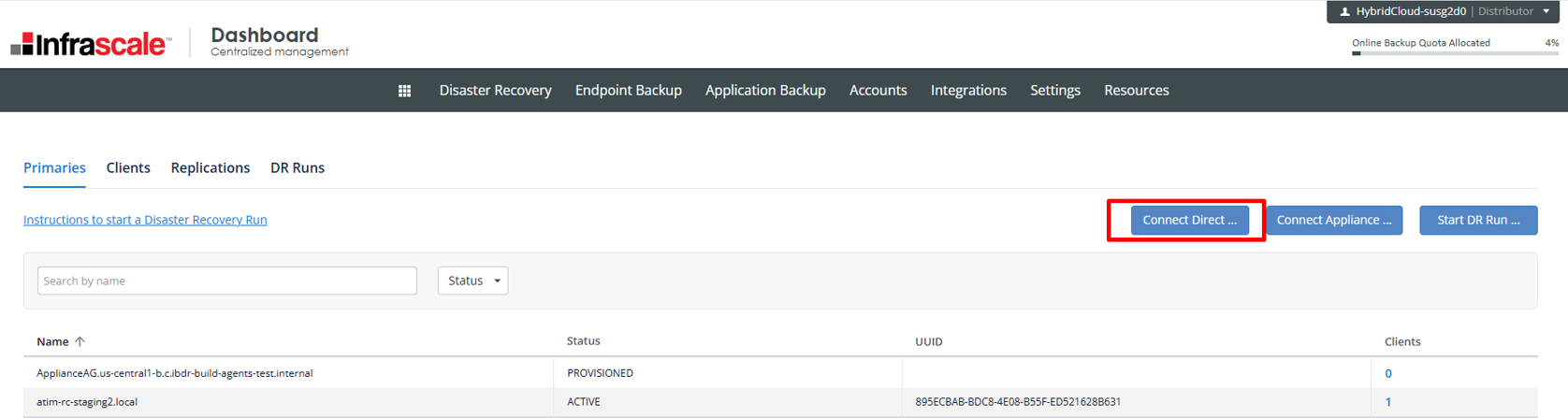
Task: Open Integrations from navigation bar
Action: pos(968,91)
